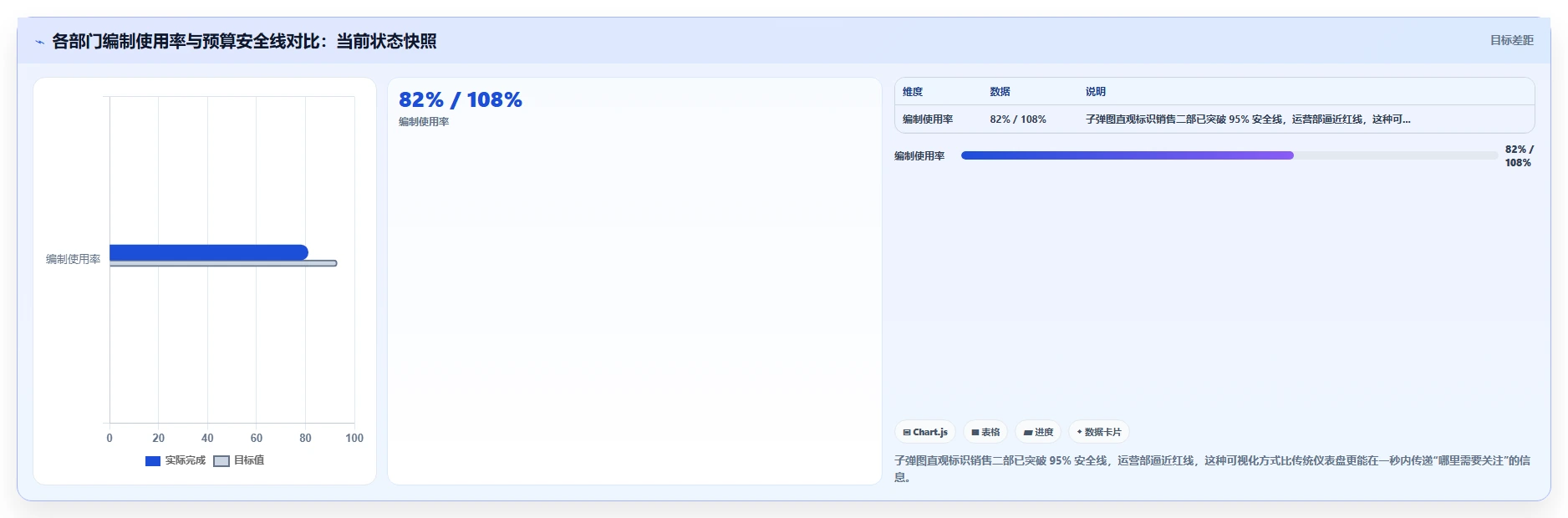Select the 表格 tag chip
1568x518 pixels.
(x=985, y=432)
